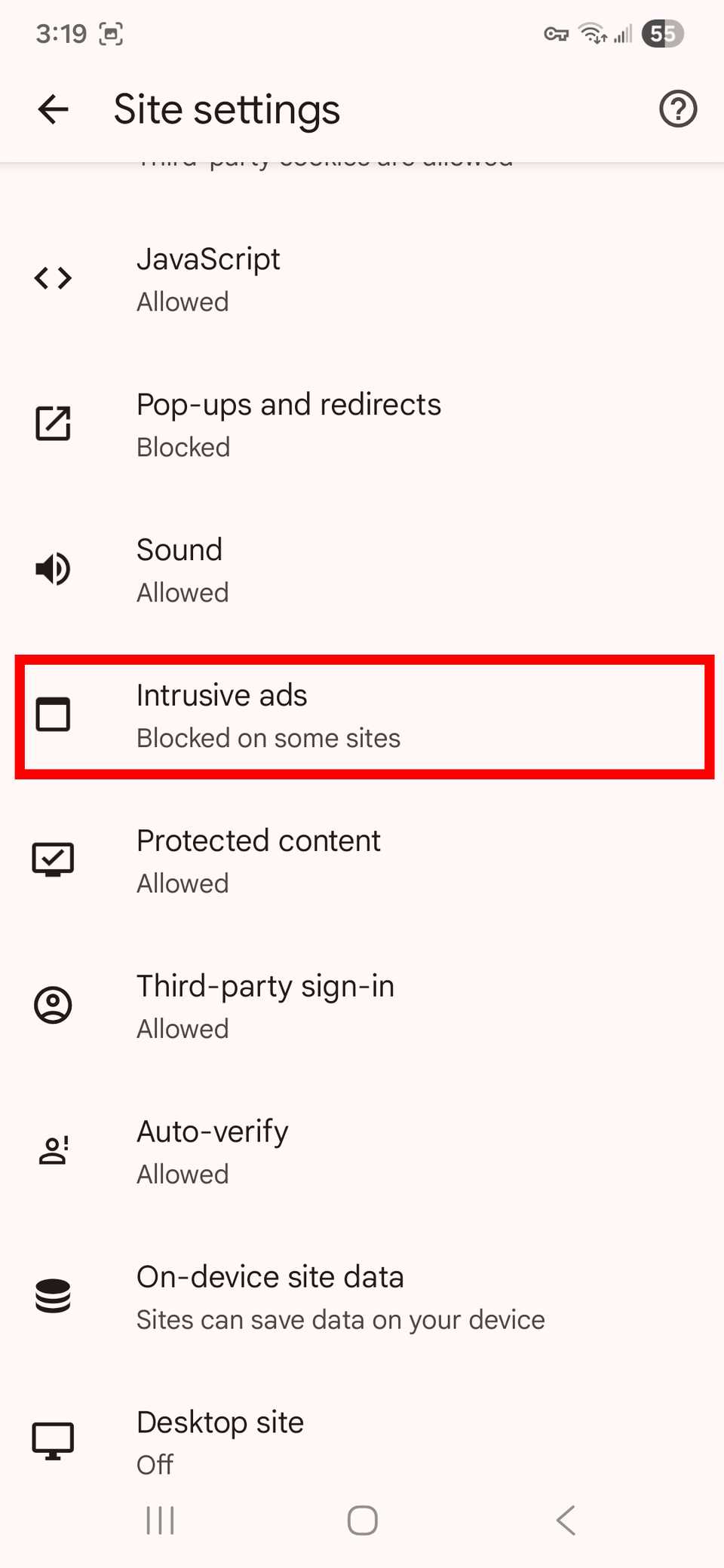Open Third-party sign-in setting

[x=362, y=1006]
